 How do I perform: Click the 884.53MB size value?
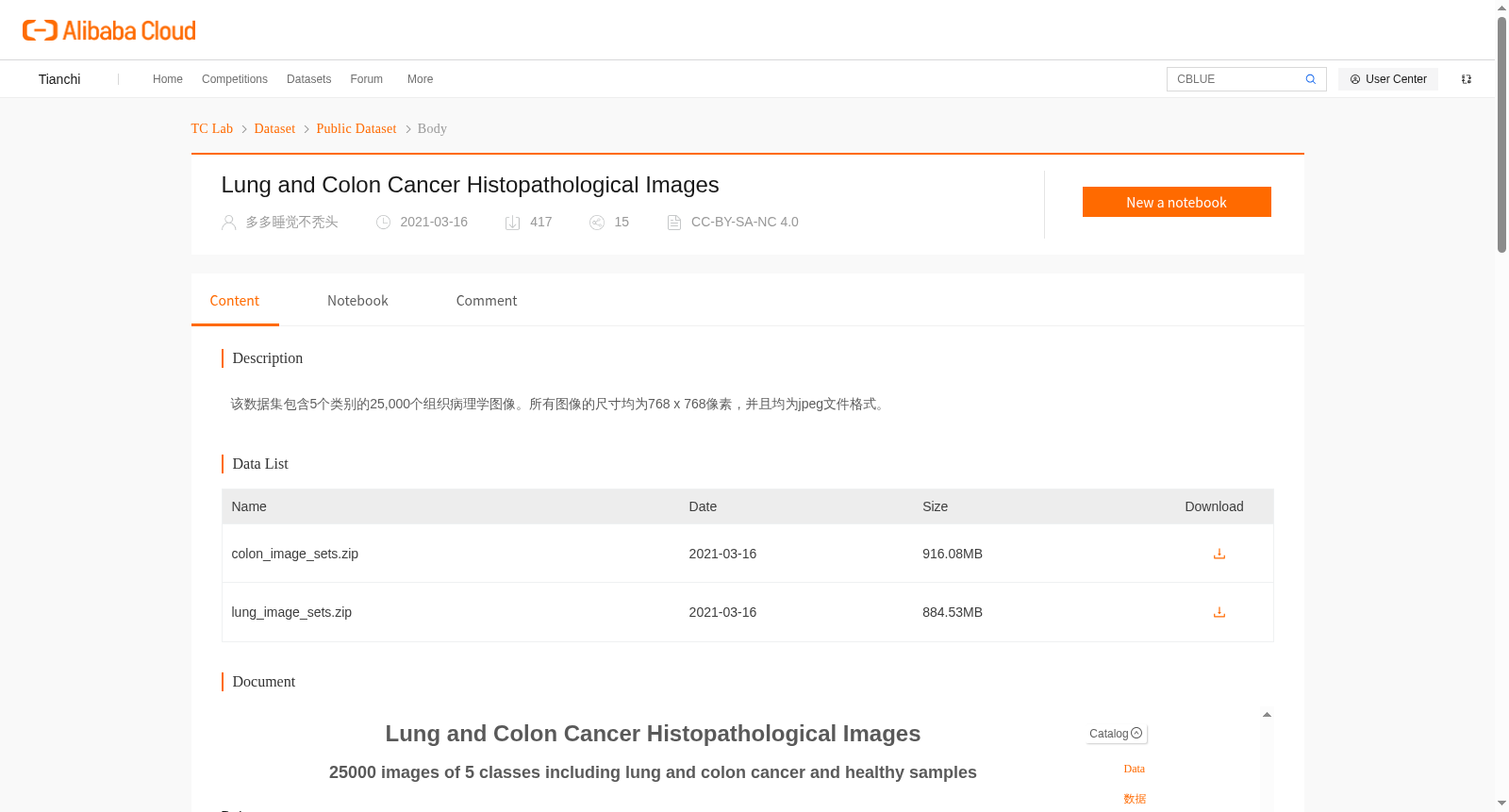click(953, 612)
